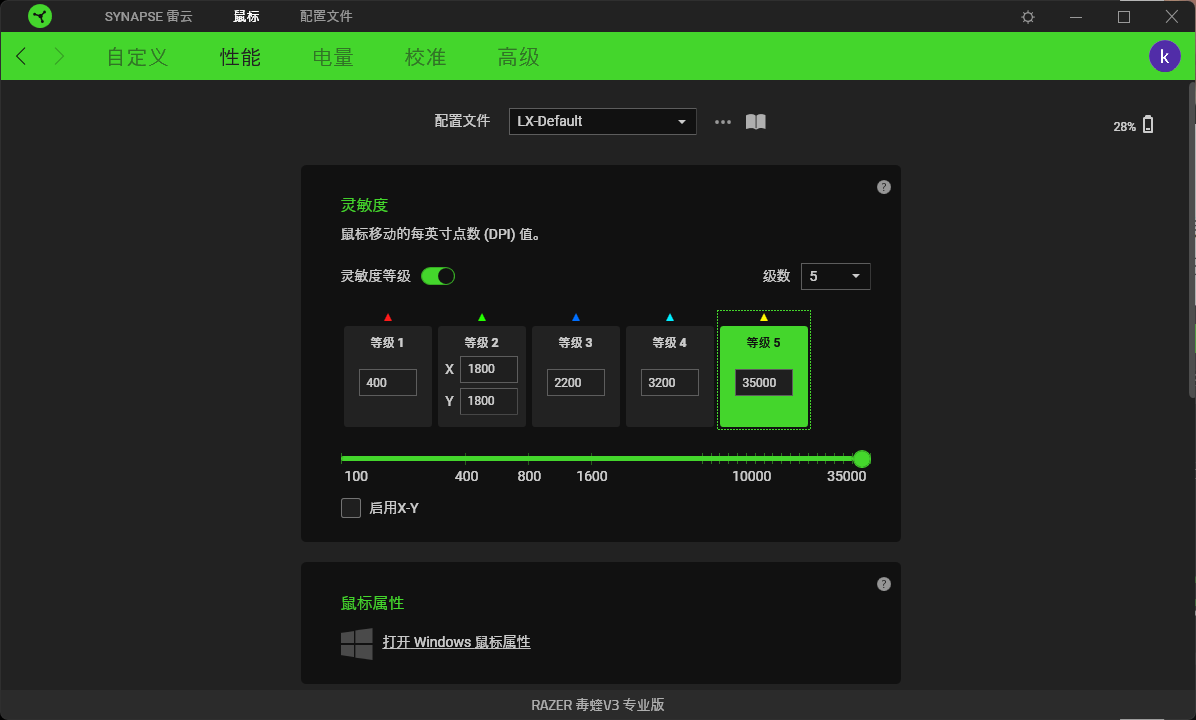Enable the 启用X-Y checkbox
1196x720 pixels.
[351, 508]
